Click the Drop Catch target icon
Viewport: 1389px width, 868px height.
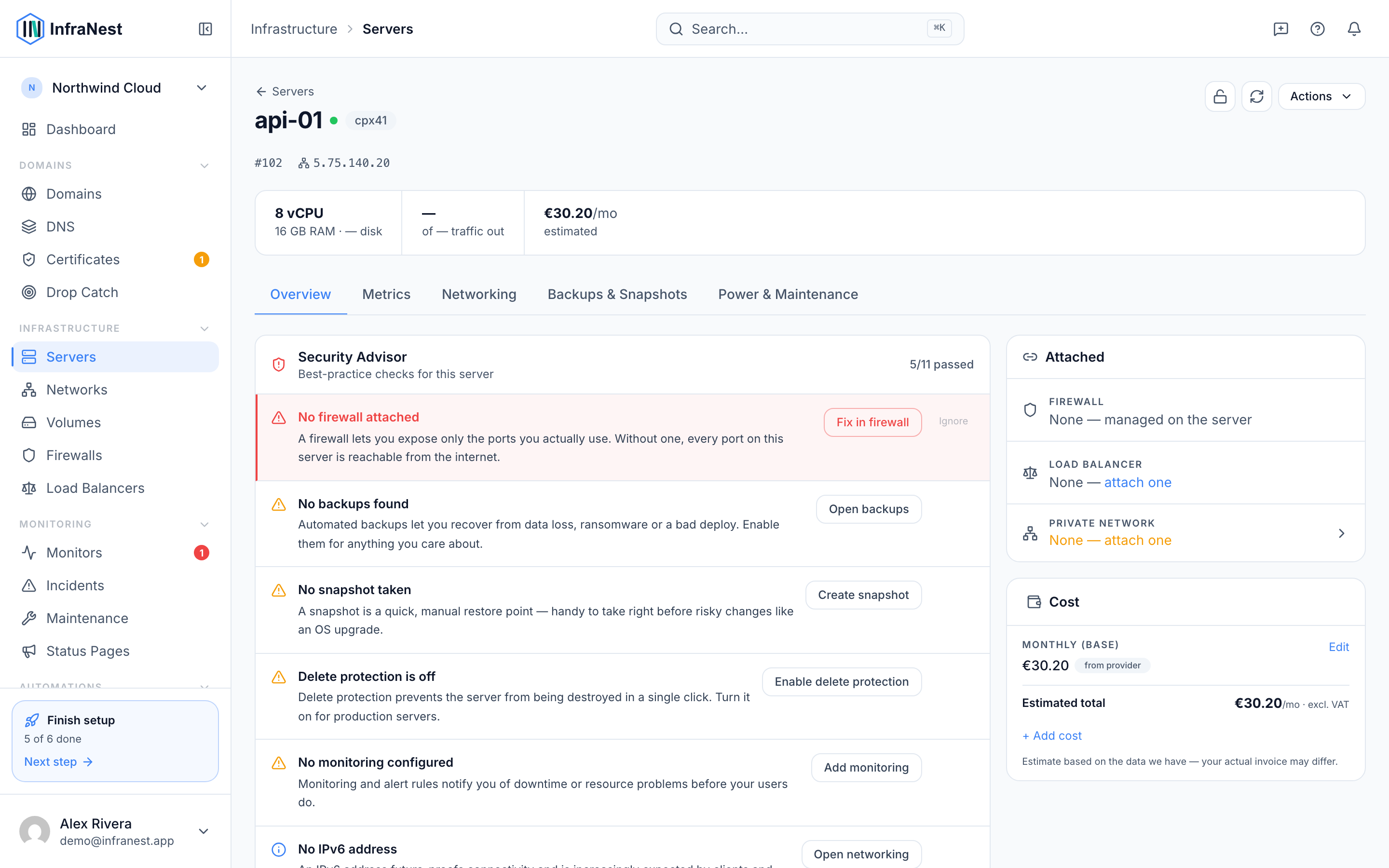(29, 292)
